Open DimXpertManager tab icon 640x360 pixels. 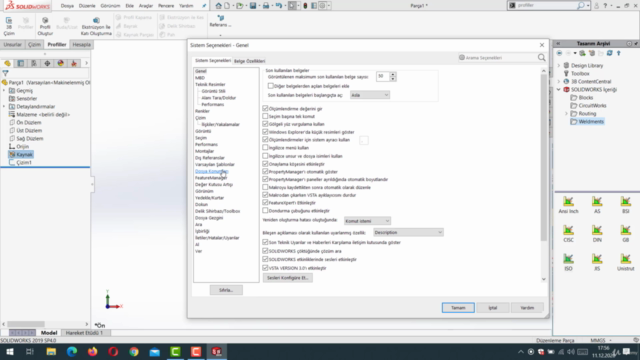tap(47, 63)
